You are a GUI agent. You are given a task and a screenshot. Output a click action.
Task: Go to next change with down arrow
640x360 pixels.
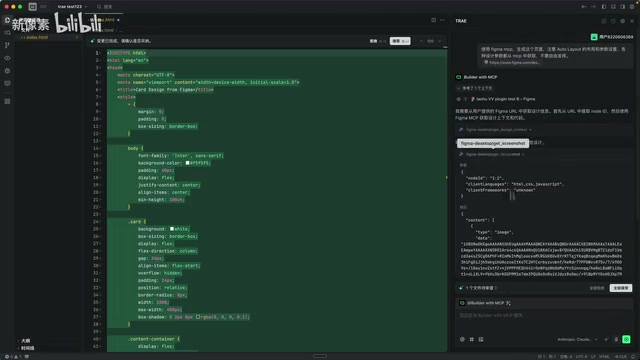tap(440, 41)
